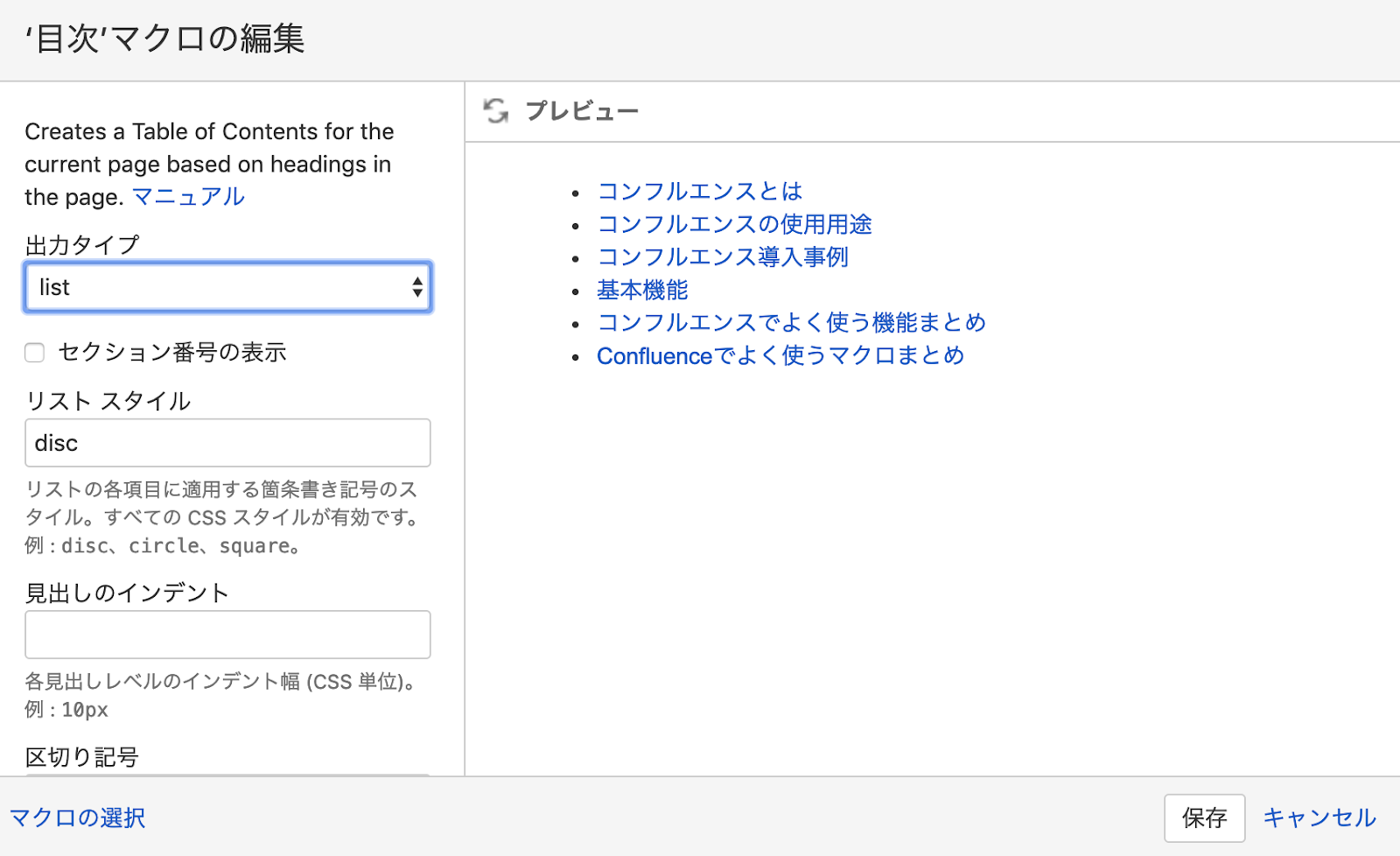Open the 出力タイプ dropdown showing list
1400x856 pixels.
pyautogui.click(x=227, y=287)
